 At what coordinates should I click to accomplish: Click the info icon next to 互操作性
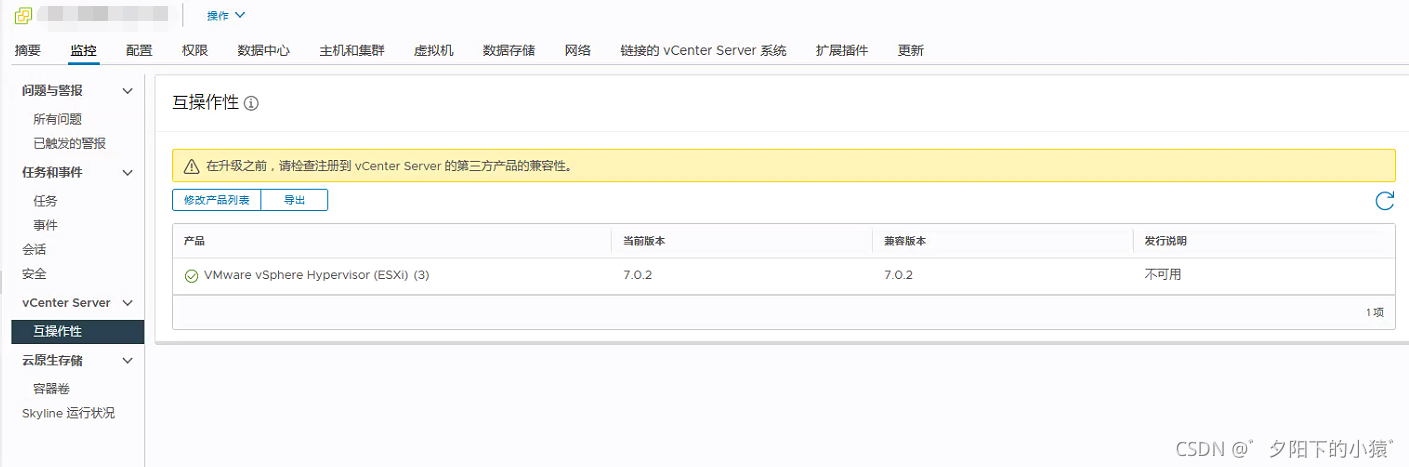[251, 103]
